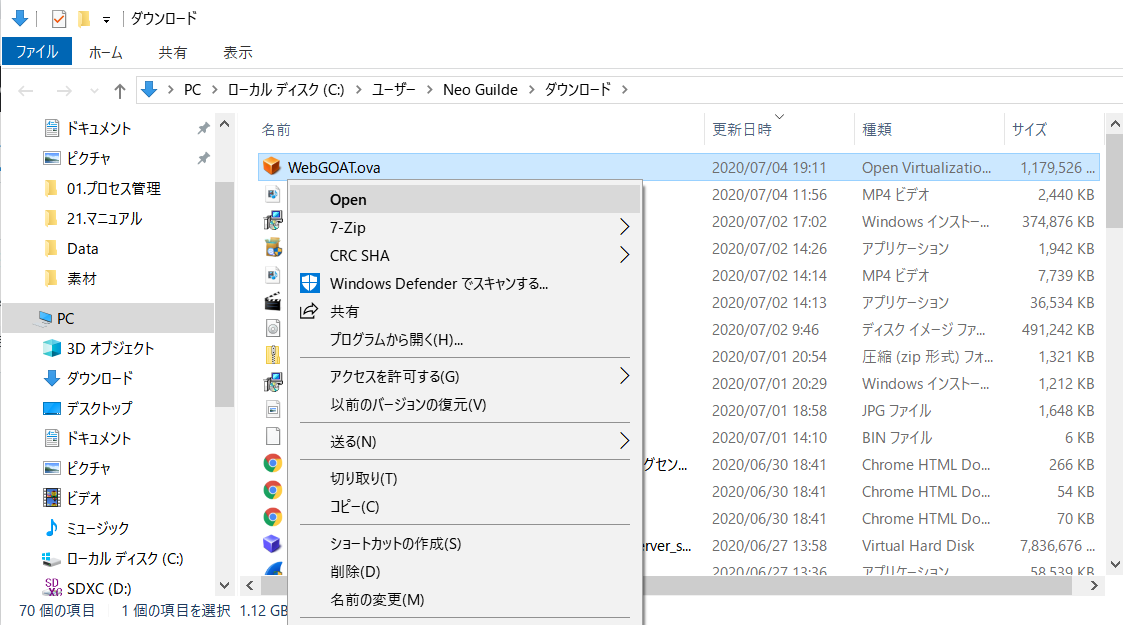The height and width of the screenshot is (625, 1123).
Task: Choose 以前のバージョンの復元(V) entry
Action: click(x=465, y=404)
